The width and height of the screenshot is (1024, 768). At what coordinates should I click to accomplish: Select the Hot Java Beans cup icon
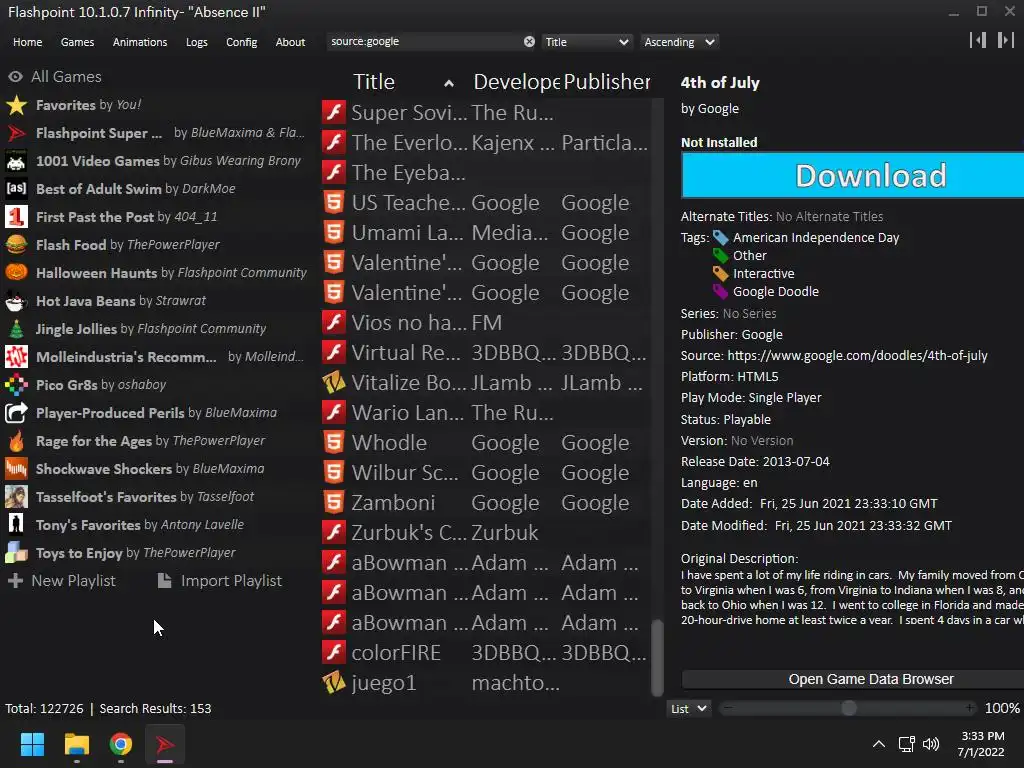16,301
